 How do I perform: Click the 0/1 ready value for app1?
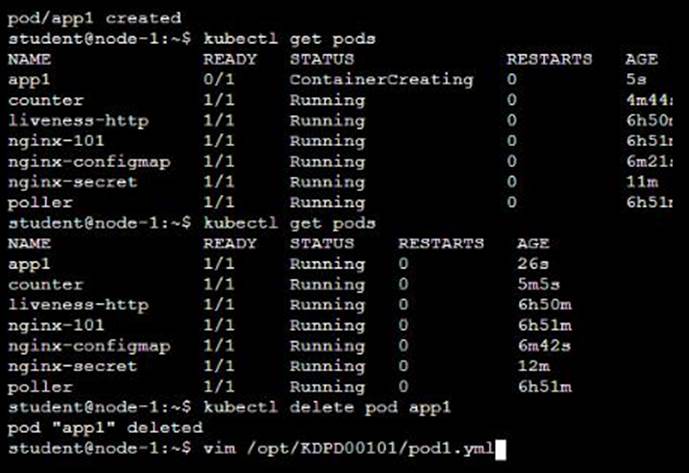click(x=221, y=79)
